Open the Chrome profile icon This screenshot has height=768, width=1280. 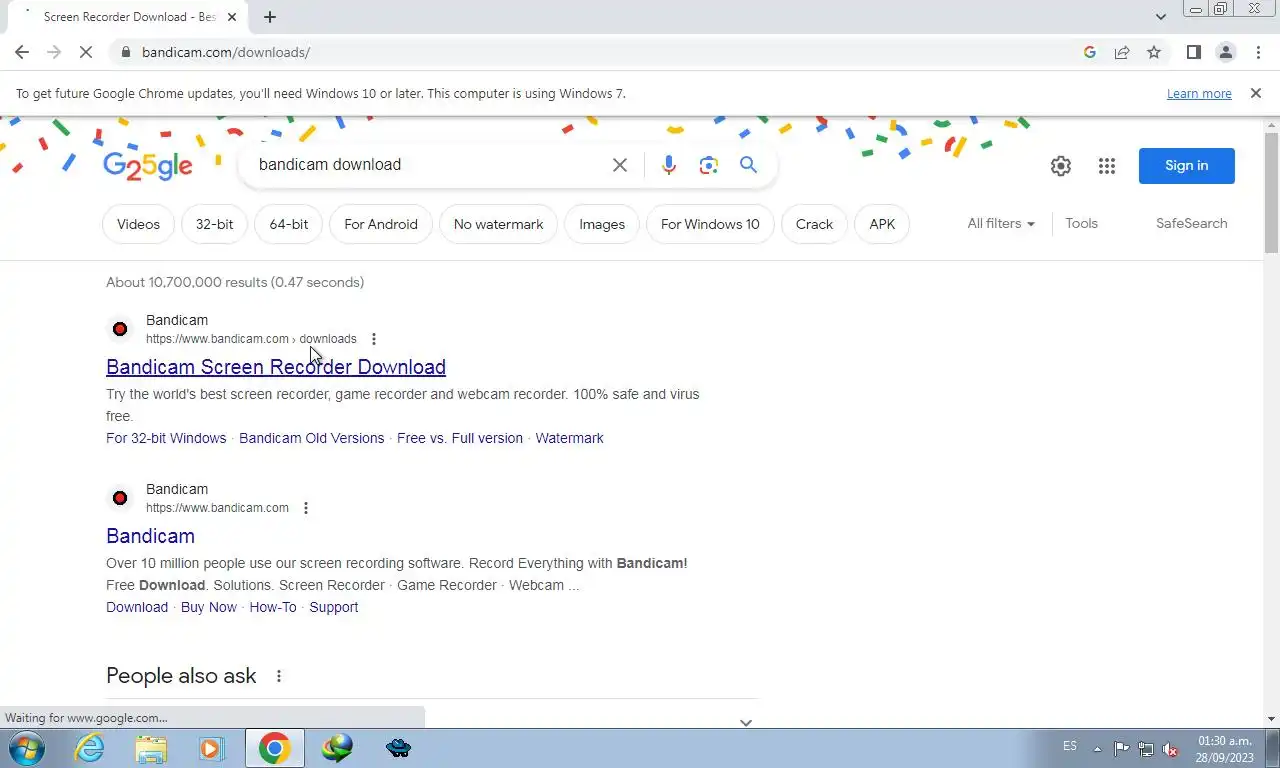click(x=1225, y=52)
